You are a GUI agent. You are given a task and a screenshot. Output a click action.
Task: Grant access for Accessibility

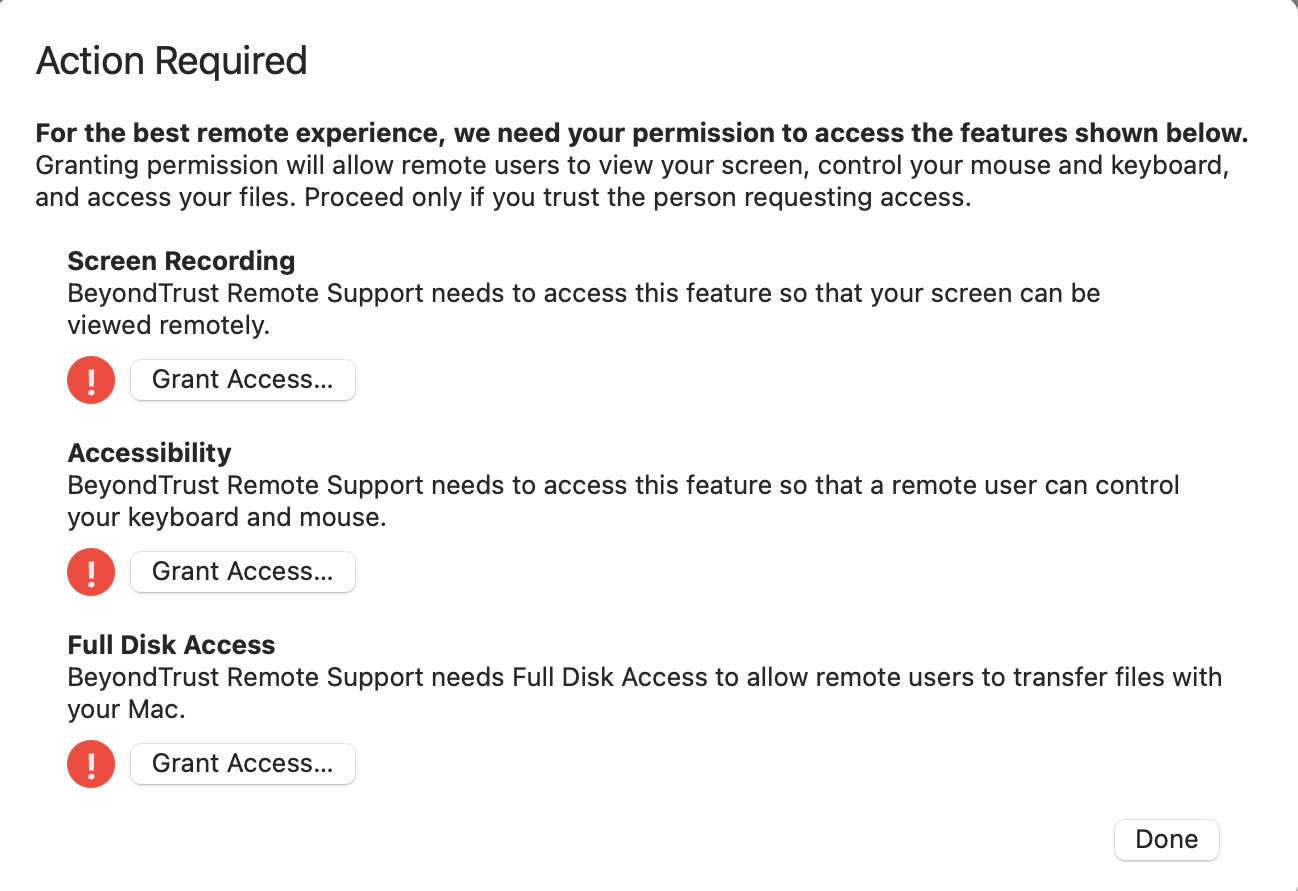click(x=243, y=572)
